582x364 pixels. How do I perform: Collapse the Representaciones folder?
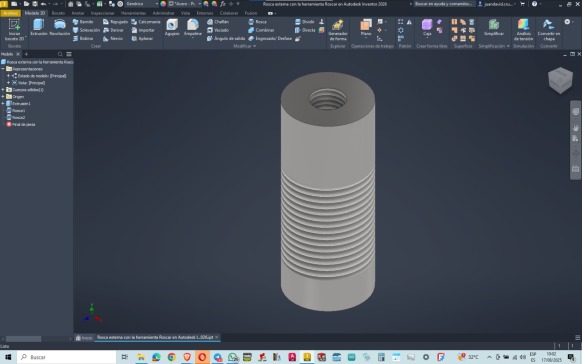coord(3,69)
